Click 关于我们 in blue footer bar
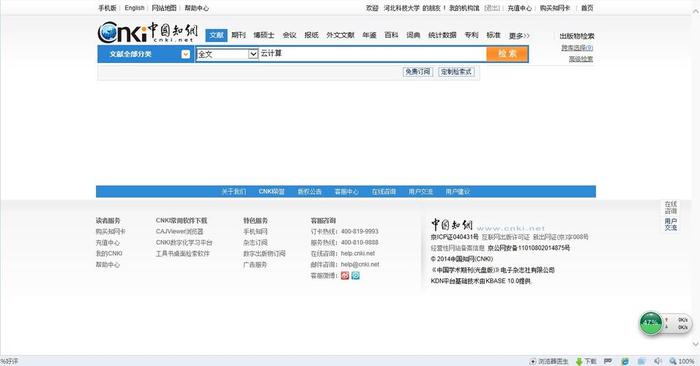The height and width of the screenshot is (366, 700). pos(233,191)
